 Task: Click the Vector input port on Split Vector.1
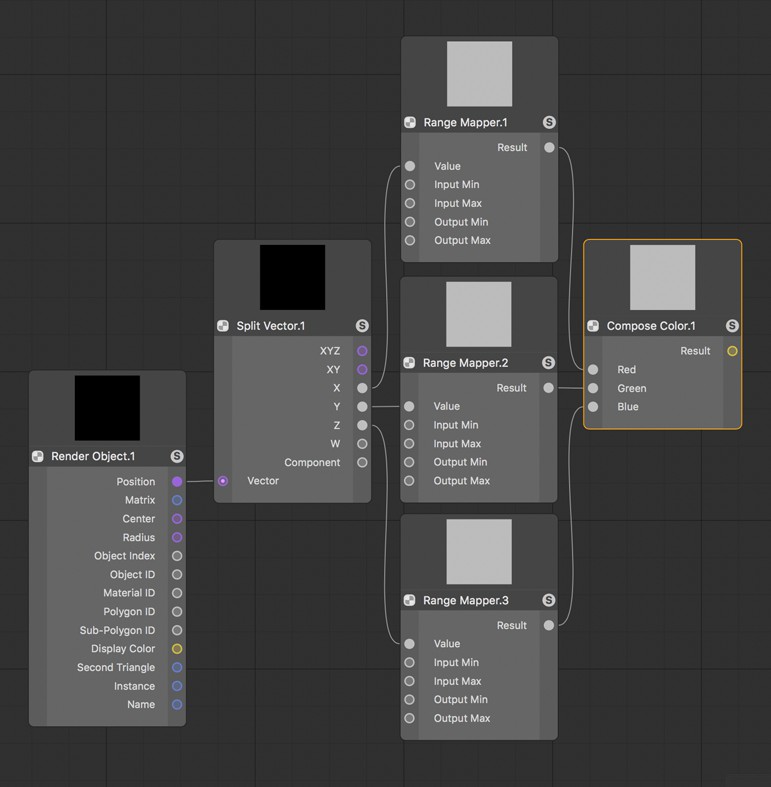[x=223, y=481]
